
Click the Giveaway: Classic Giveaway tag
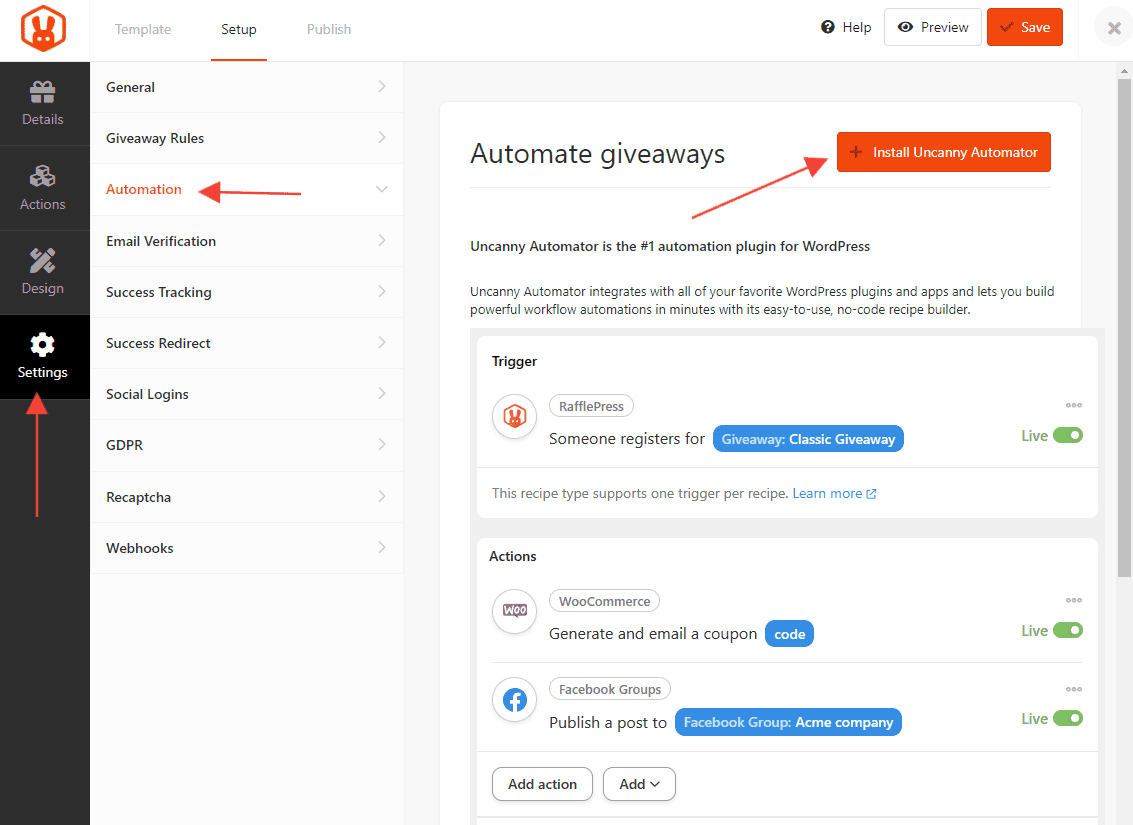(x=808, y=439)
